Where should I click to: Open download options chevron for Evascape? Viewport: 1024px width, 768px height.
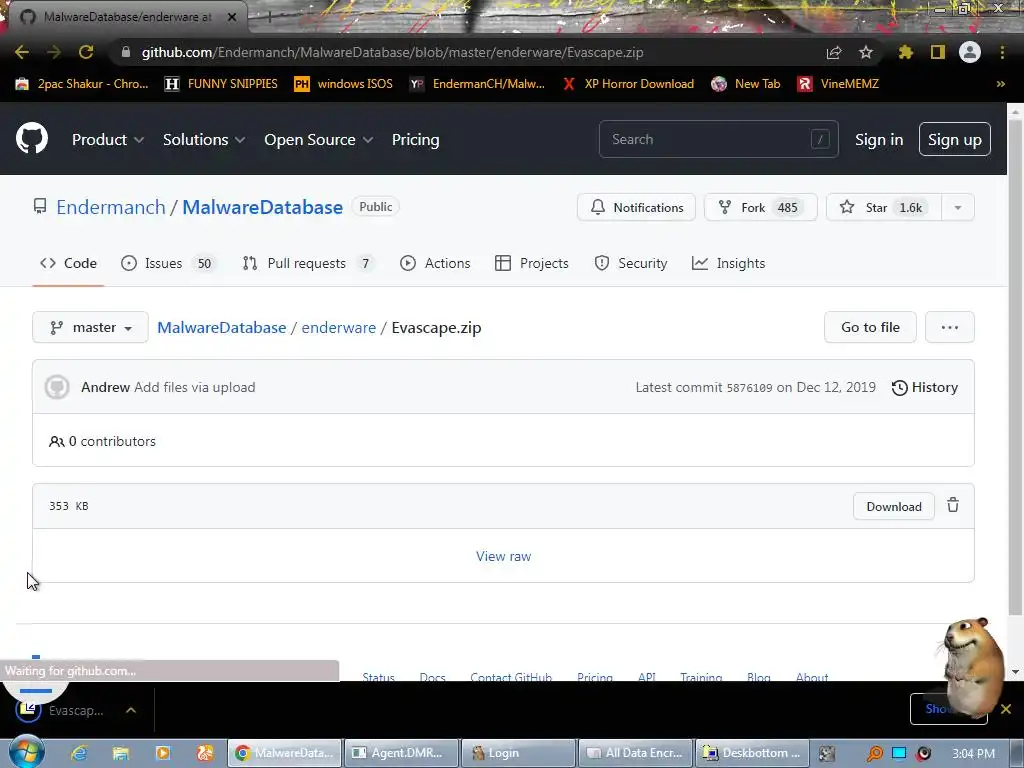[x=131, y=710]
